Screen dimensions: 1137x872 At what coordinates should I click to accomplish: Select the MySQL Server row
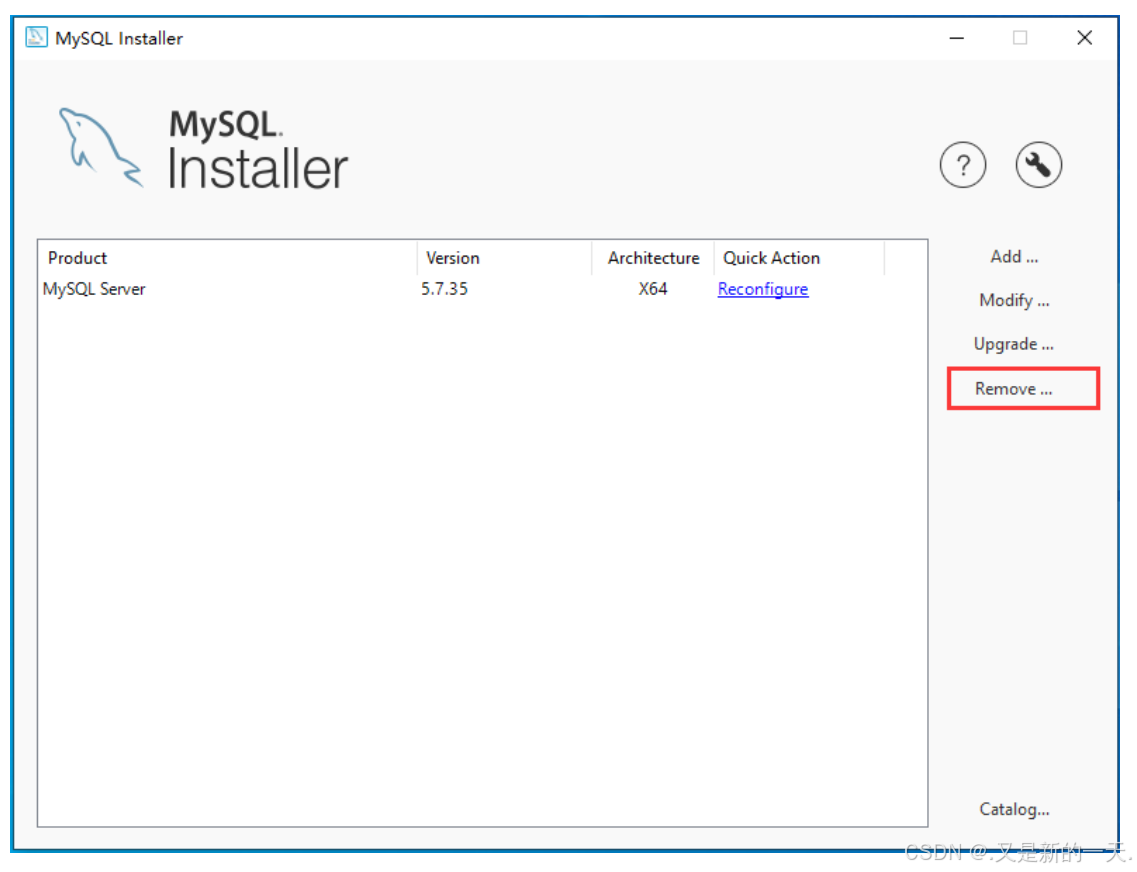(482, 289)
